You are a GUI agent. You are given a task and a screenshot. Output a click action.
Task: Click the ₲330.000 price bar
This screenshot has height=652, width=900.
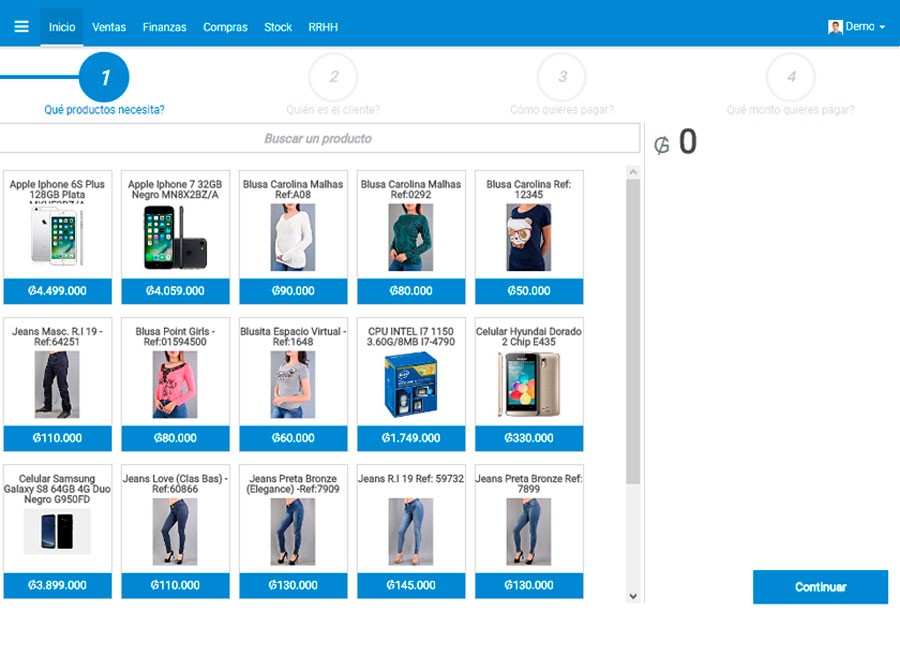pyautogui.click(x=529, y=438)
